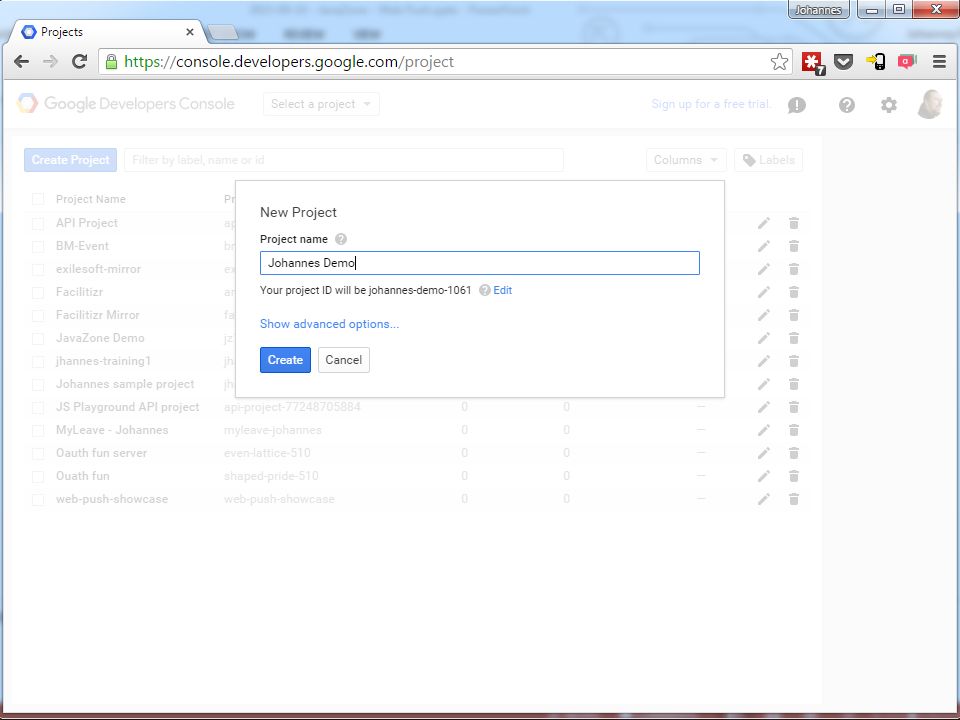The width and height of the screenshot is (960, 720).
Task: Edit the JavaZone Demo row pencil icon
Action: 763,338
